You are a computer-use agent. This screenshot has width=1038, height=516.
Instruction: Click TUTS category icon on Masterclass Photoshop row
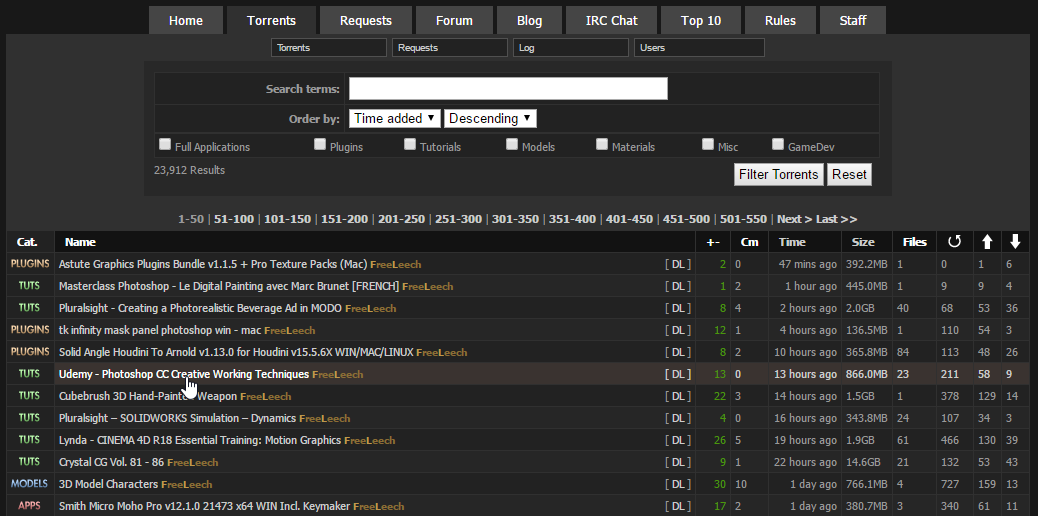[30, 285]
